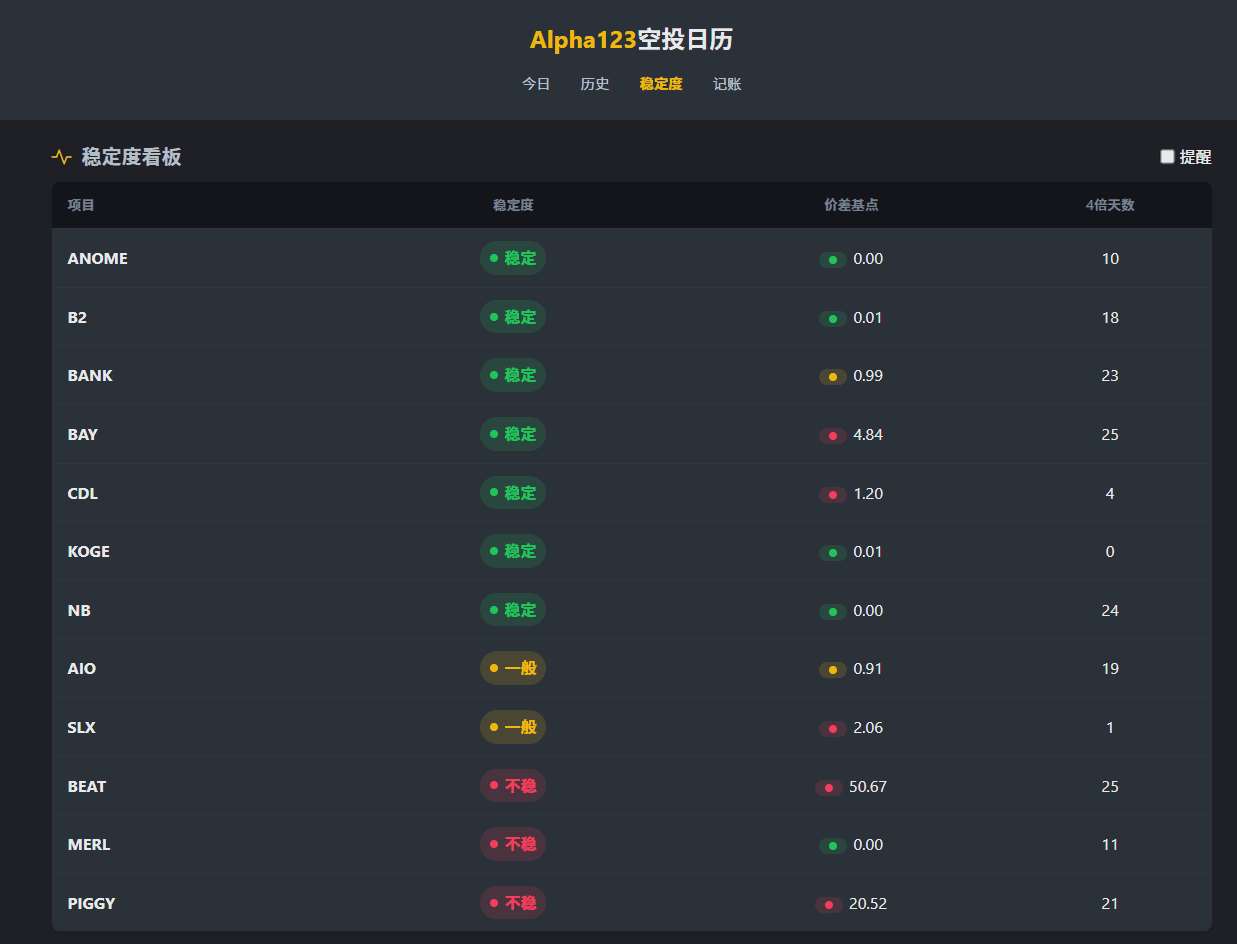Screen dimensions: 1237x944
Task: Select the active 稳定度 tab
Action: click(x=661, y=84)
